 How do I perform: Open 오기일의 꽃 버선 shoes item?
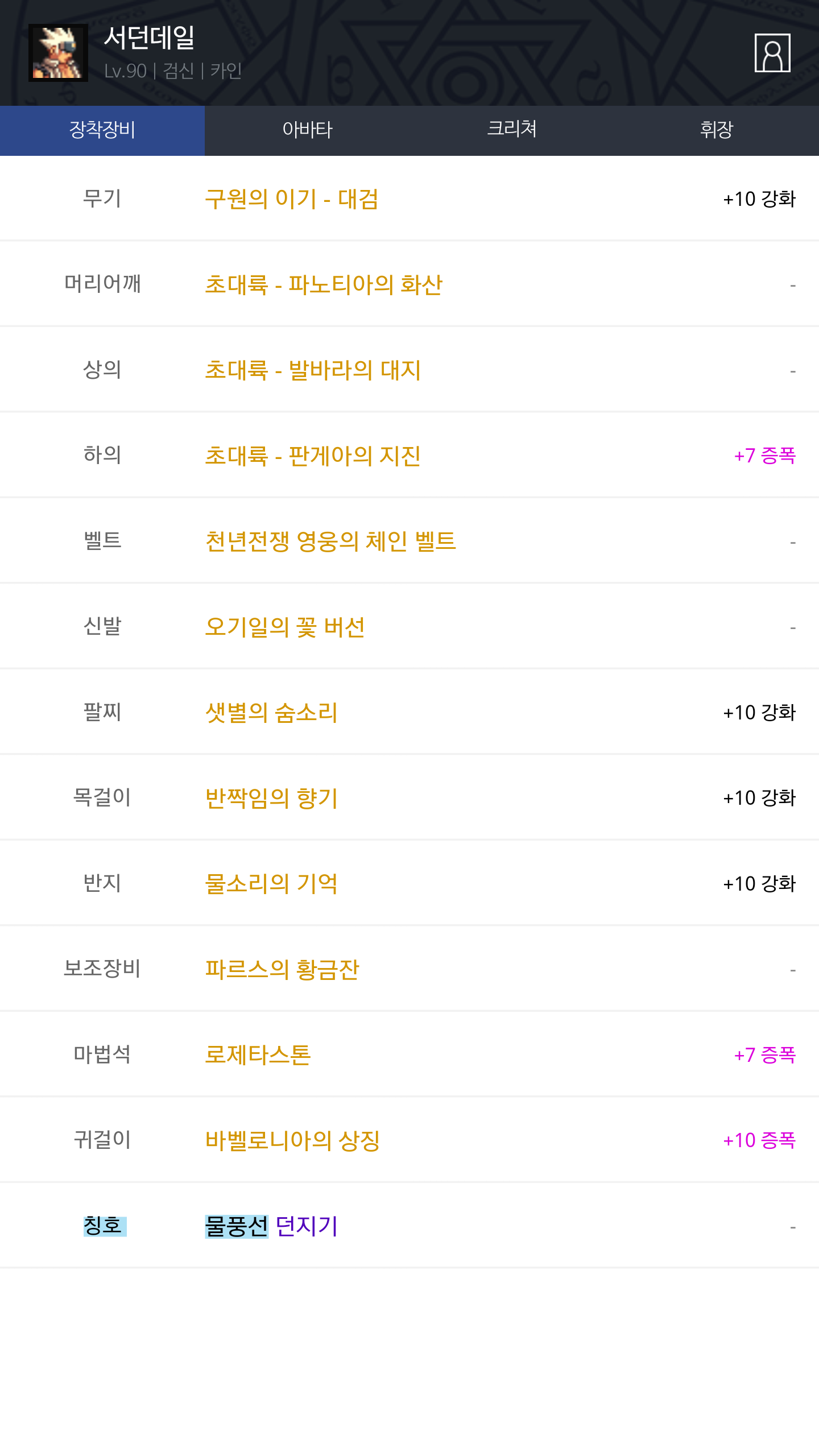(284, 627)
